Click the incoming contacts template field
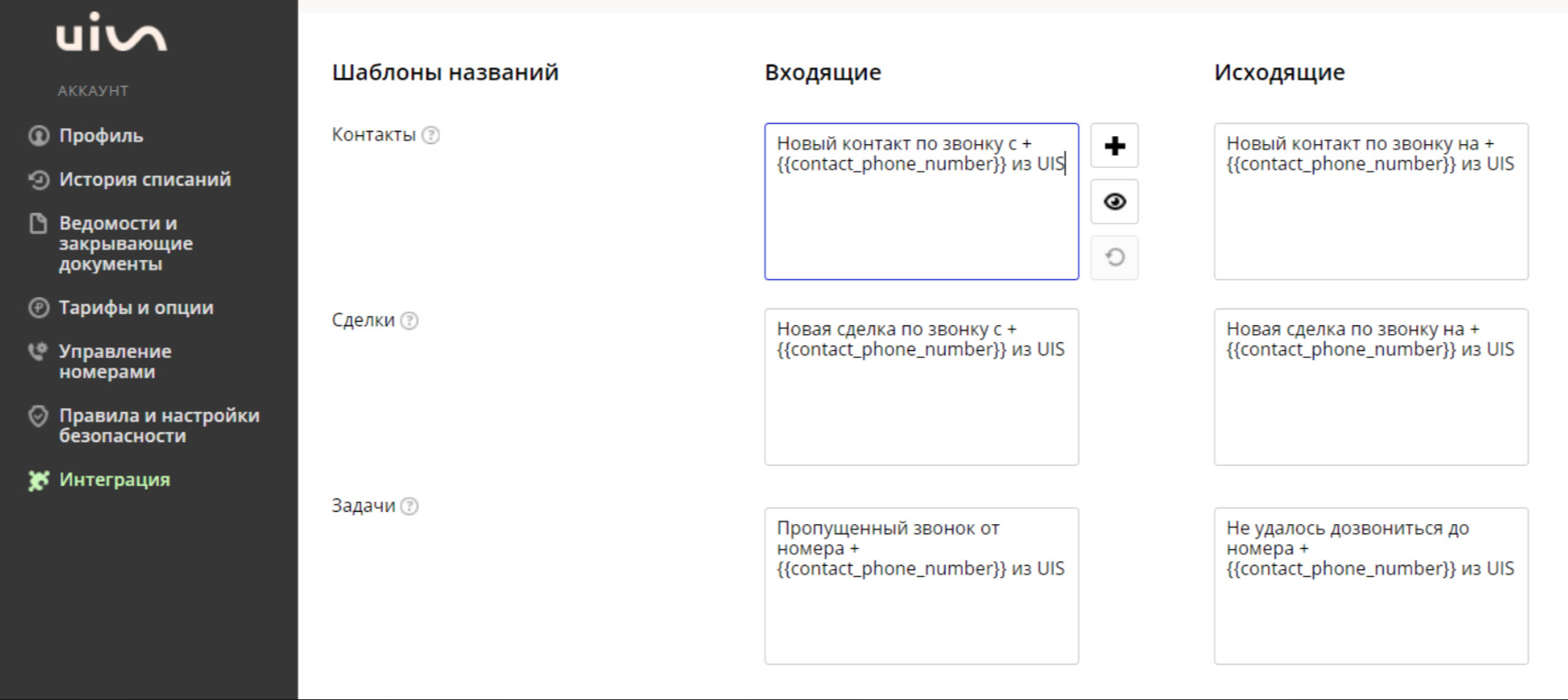Image resolution: width=1568 pixels, height=700 pixels. [921, 202]
